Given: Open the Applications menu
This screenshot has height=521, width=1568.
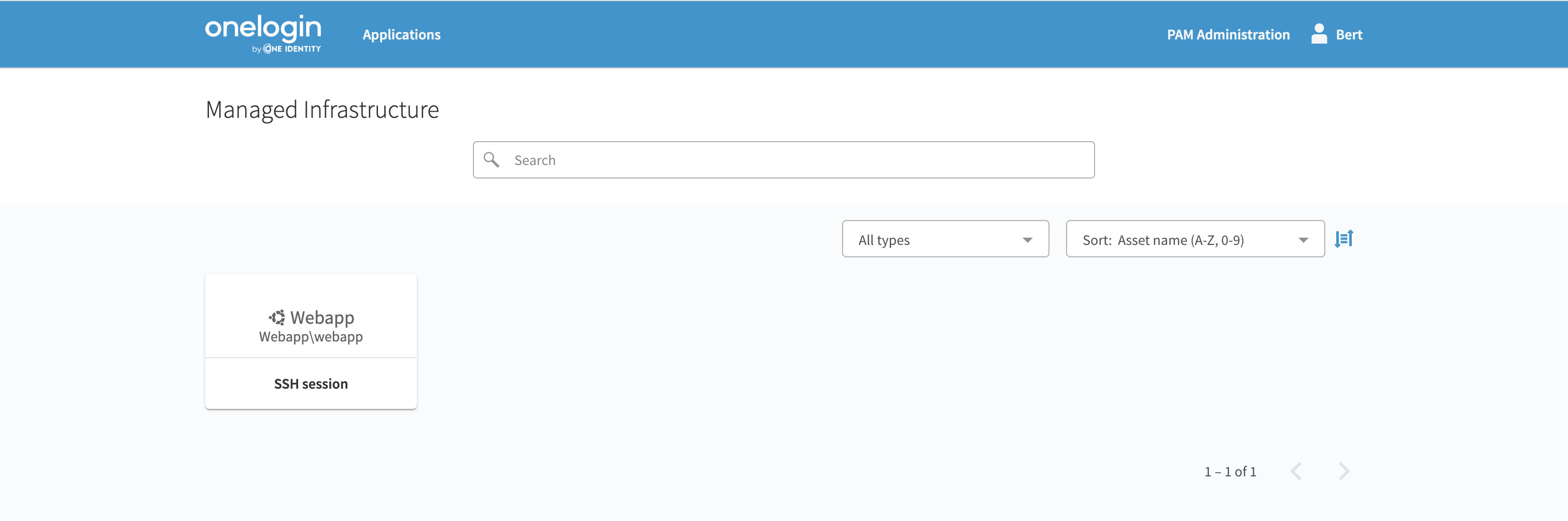Looking at the screenshot, I should point(401,35).
